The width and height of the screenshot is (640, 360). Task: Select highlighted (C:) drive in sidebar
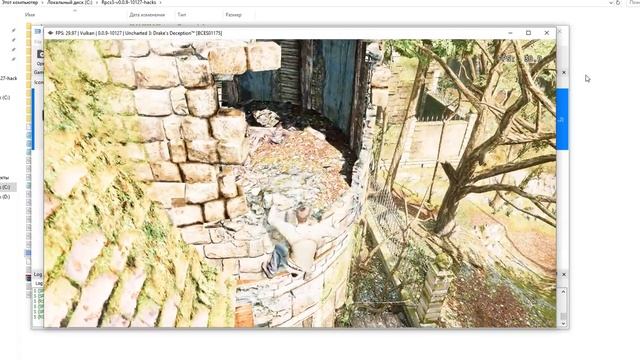pos(8,187)
